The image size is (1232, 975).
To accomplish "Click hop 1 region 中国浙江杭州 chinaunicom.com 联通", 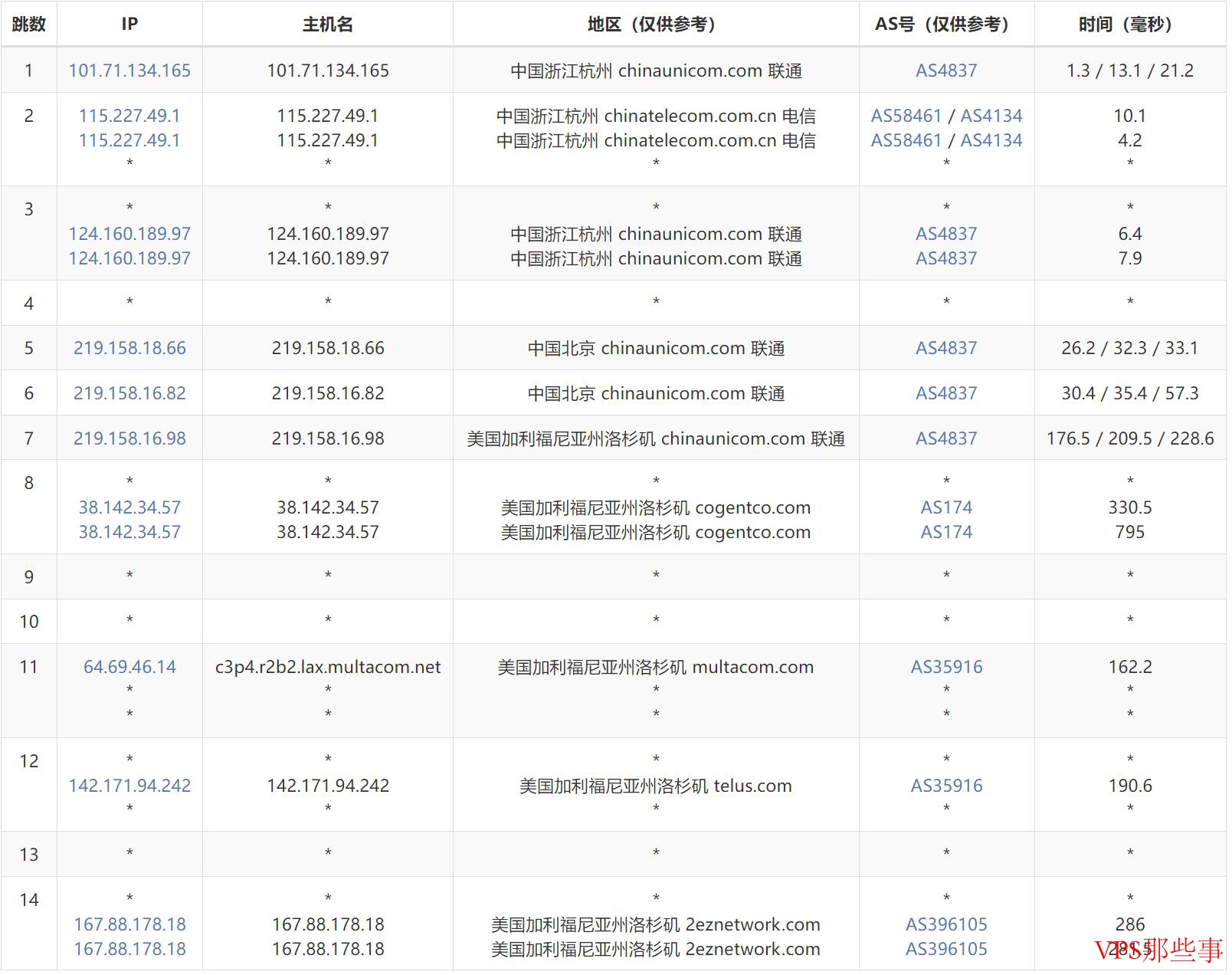I will click(656, 71).
